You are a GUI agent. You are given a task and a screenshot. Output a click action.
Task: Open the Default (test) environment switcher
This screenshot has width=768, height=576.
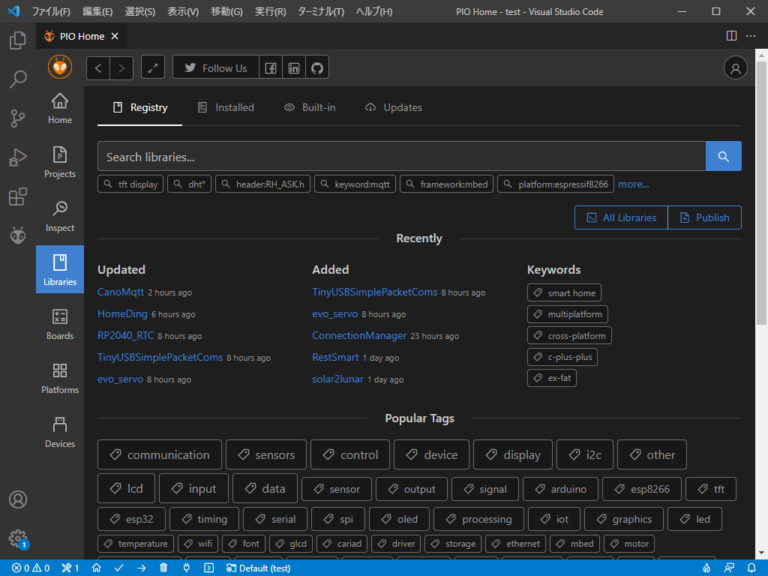pos(257,567)
